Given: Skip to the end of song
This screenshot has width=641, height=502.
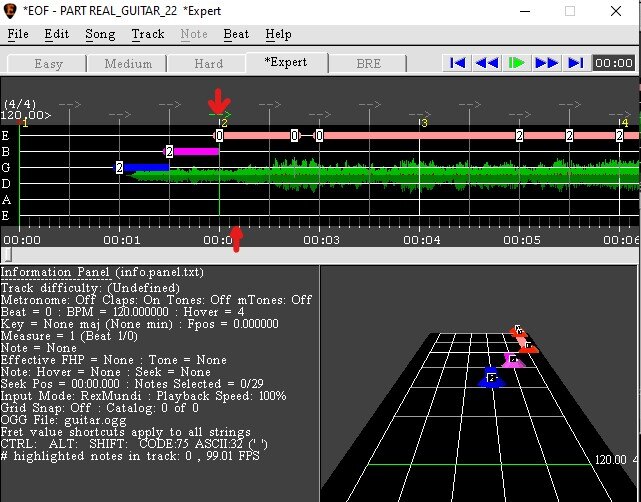Looking at the screenshot, I should tap(576, 63).
